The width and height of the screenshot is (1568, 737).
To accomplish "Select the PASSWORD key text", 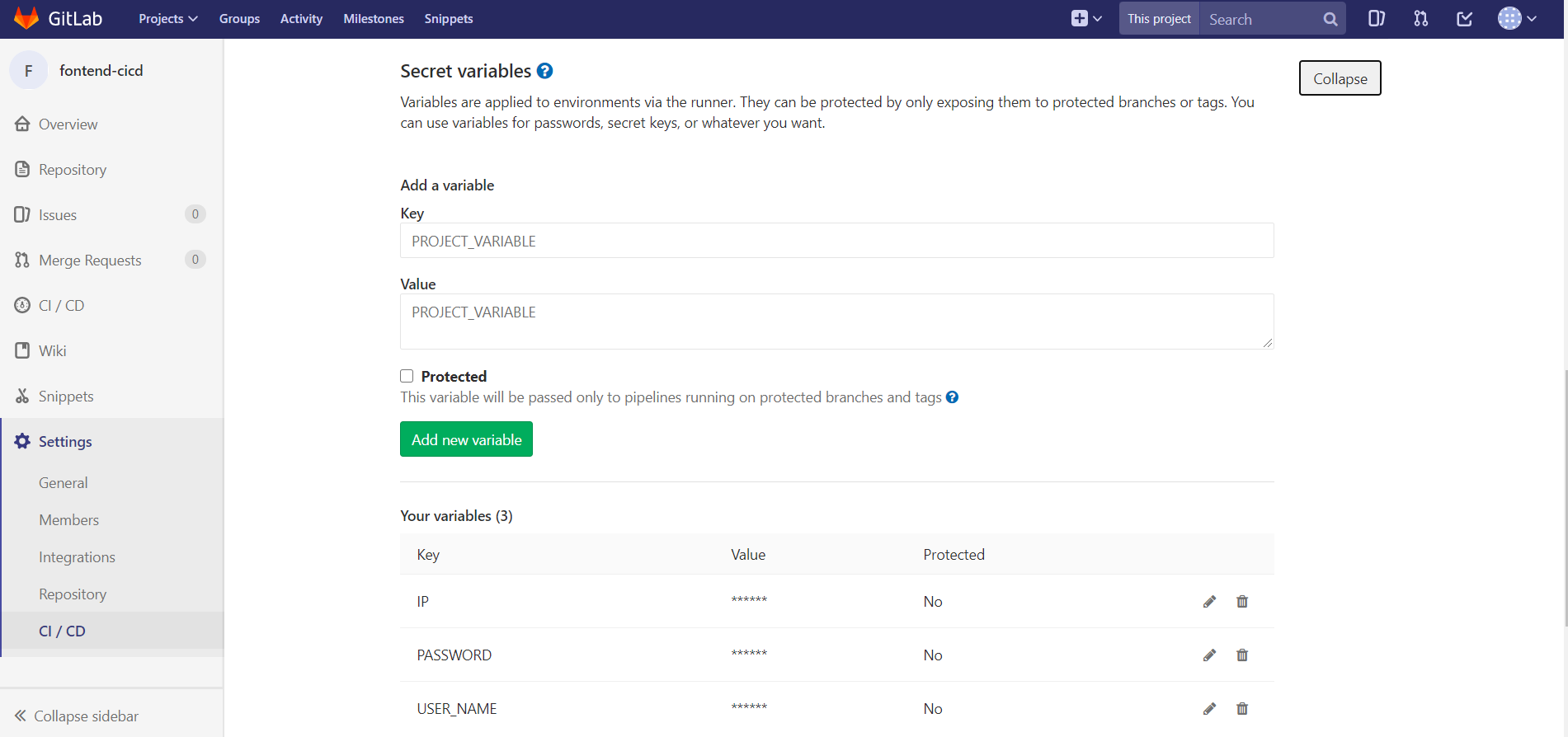I will [454, 655].
